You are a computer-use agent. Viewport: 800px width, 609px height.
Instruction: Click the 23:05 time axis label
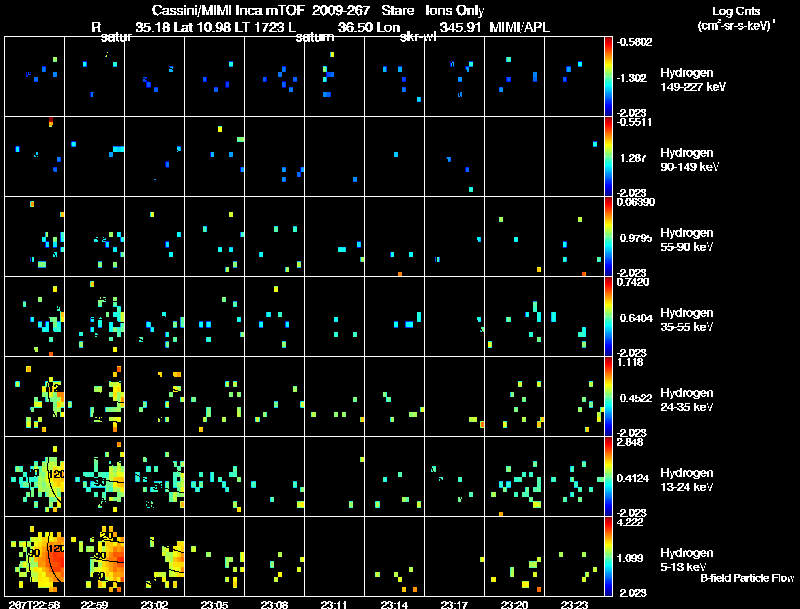click(x=214, y=605)
